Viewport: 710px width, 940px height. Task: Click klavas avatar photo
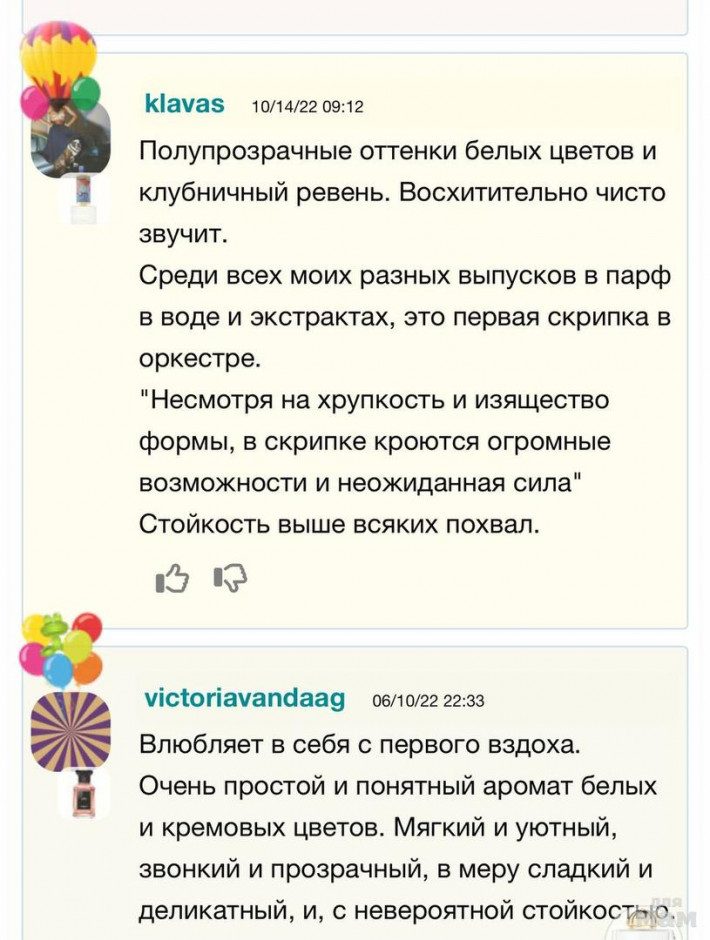tap(71, 138)
